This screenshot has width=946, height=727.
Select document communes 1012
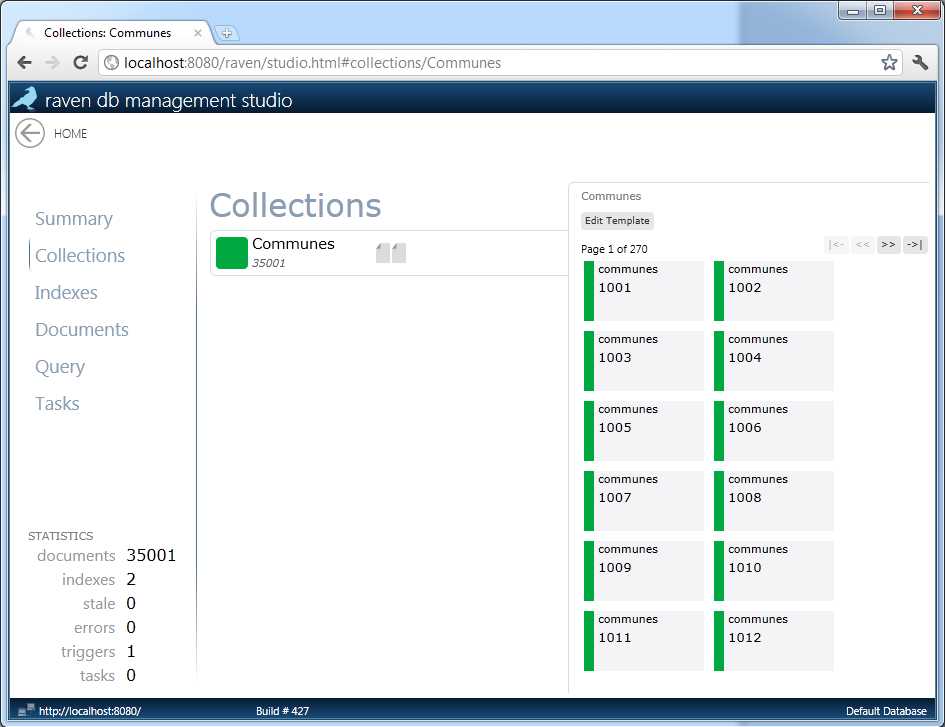coord(774,640)
